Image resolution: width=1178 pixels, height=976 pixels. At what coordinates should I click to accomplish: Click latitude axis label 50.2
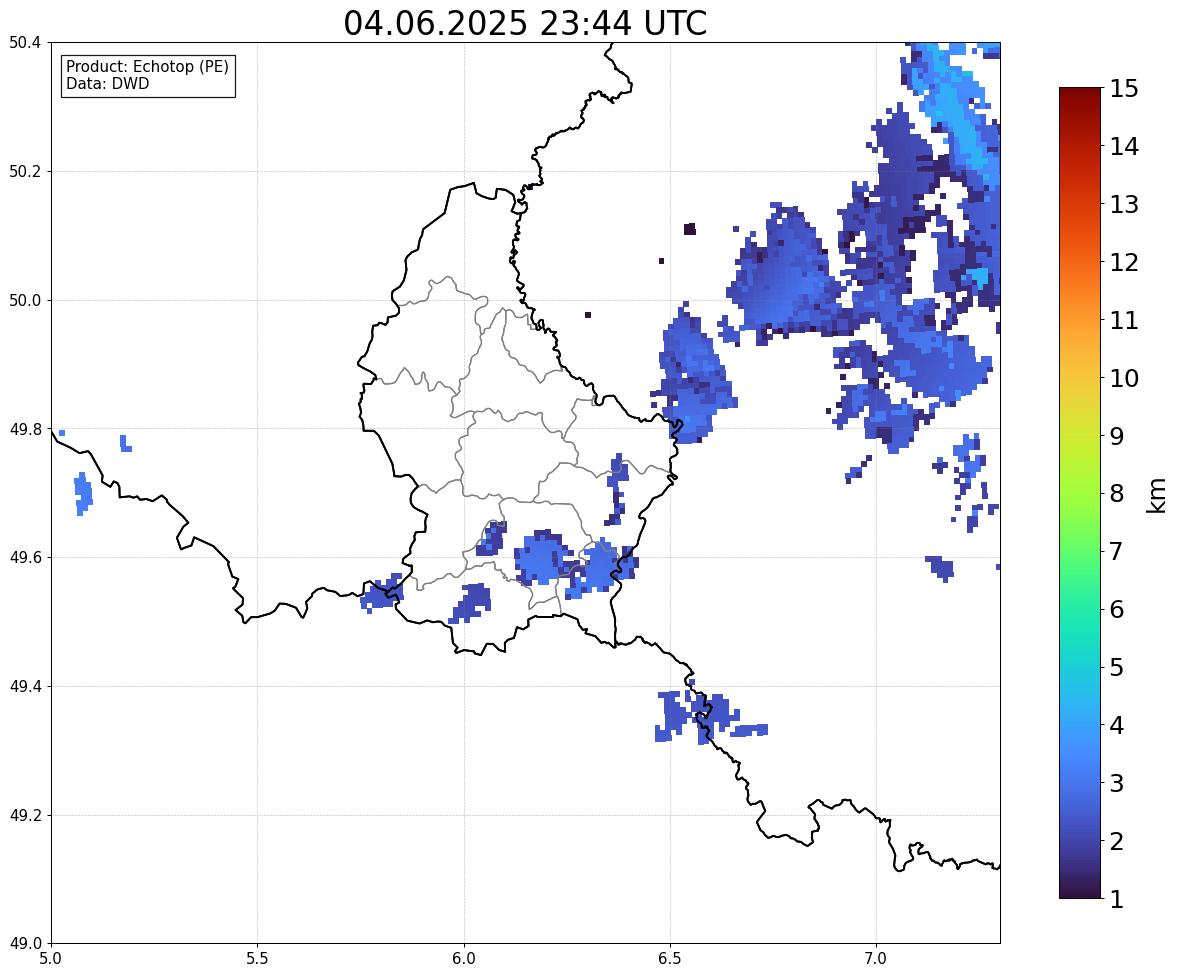25,171
